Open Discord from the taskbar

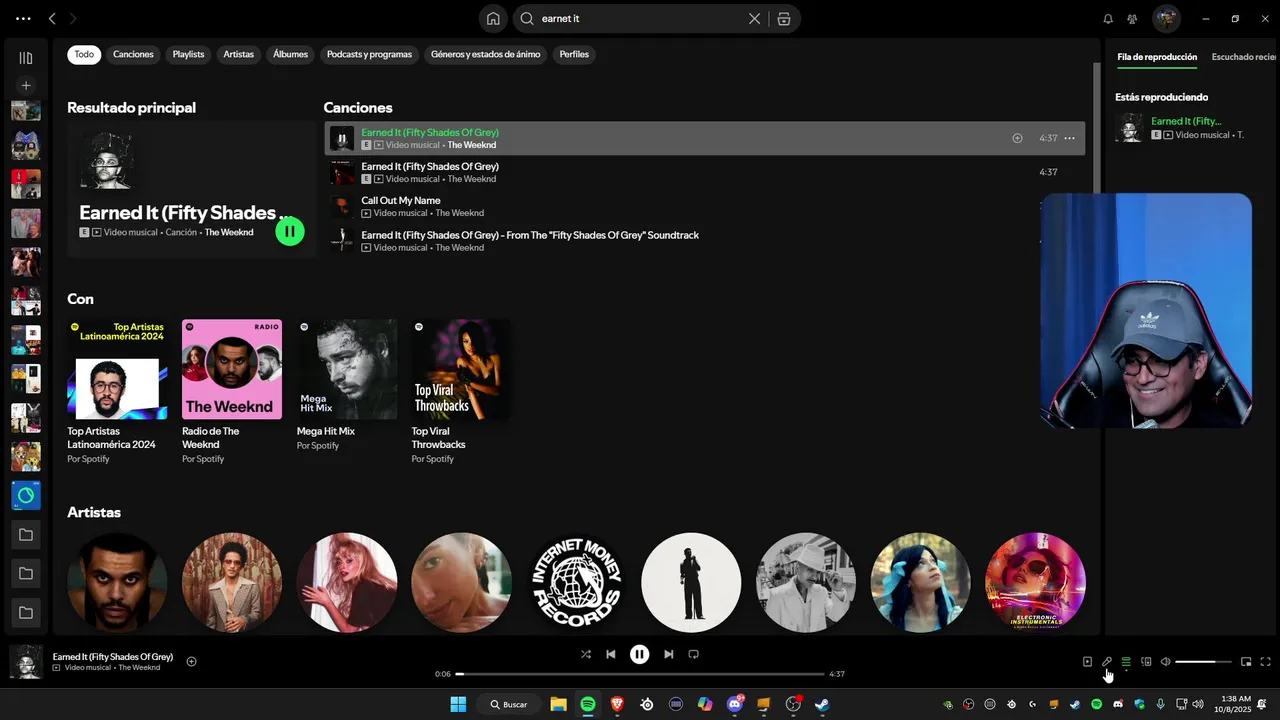pyautogui.click(x=735, y=704)
